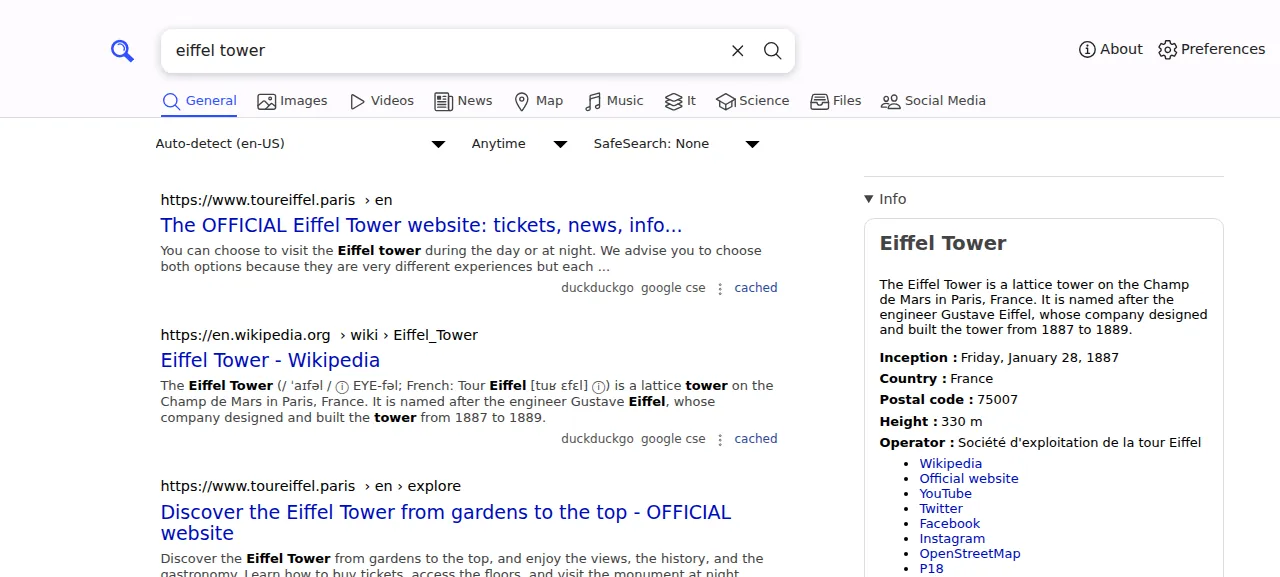Click the OpenStreetMap link in infobox
Viewport: 1280px width, 577px height.
pyautogui.click(x=970, y=554)
